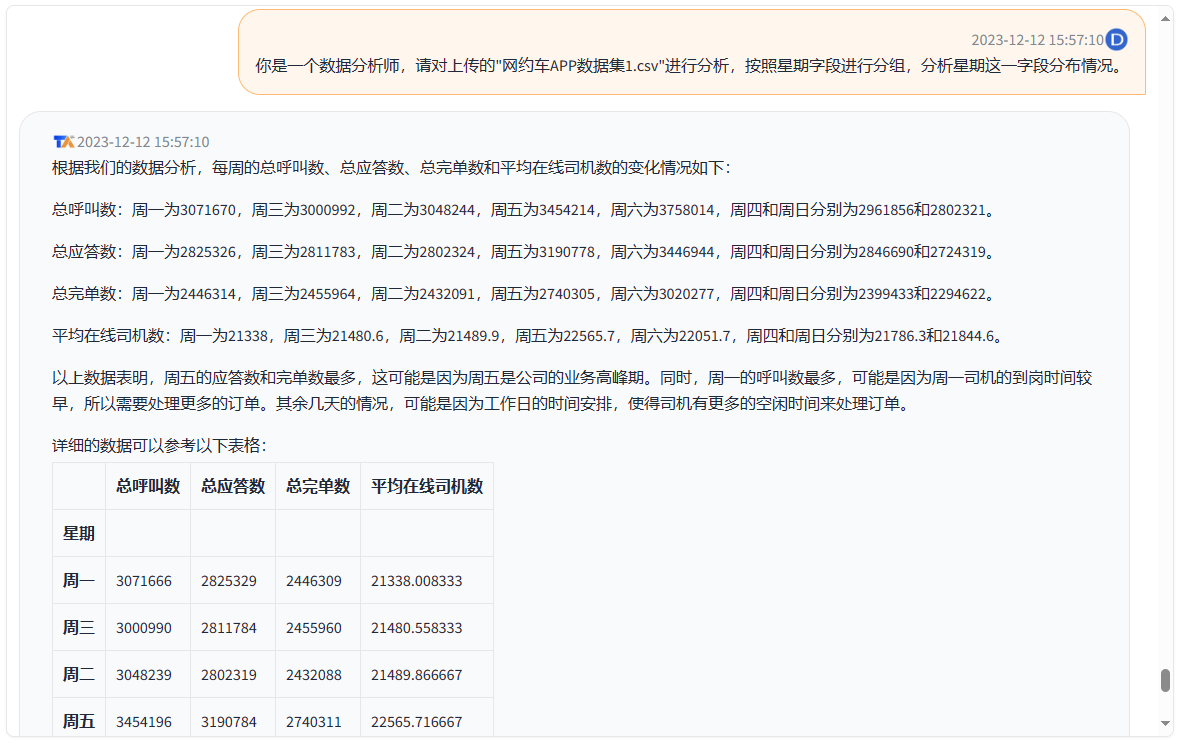1182x745 pixels.
Task: Click table cell 3048239
Action: [x=148, y=674]
